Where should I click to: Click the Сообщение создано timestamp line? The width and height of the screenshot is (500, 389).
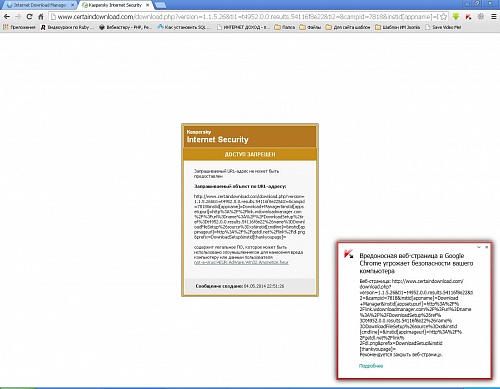point(240,286)
